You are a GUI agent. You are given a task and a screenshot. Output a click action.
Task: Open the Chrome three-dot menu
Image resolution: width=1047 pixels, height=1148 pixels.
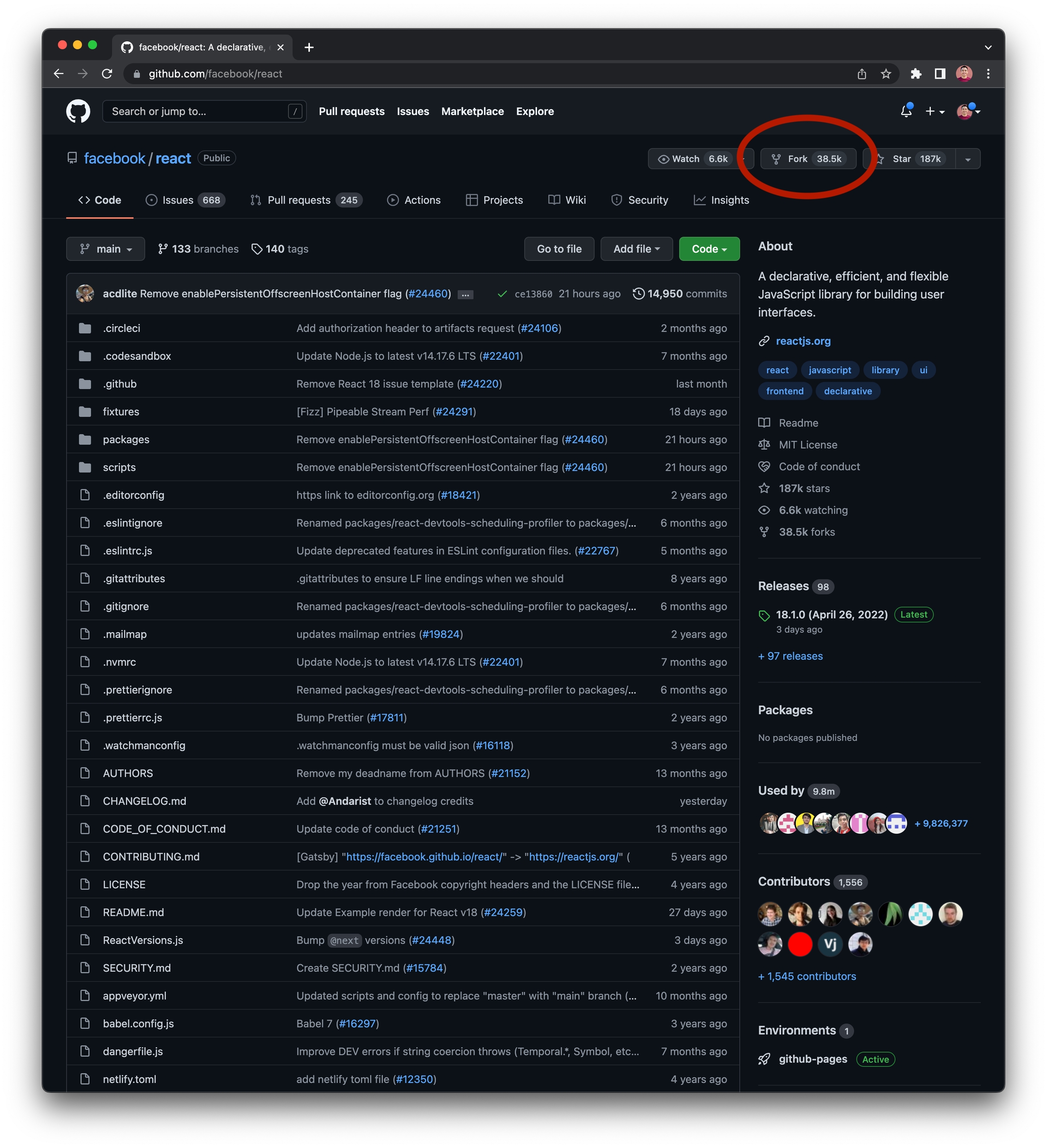(x=988, y=74)
